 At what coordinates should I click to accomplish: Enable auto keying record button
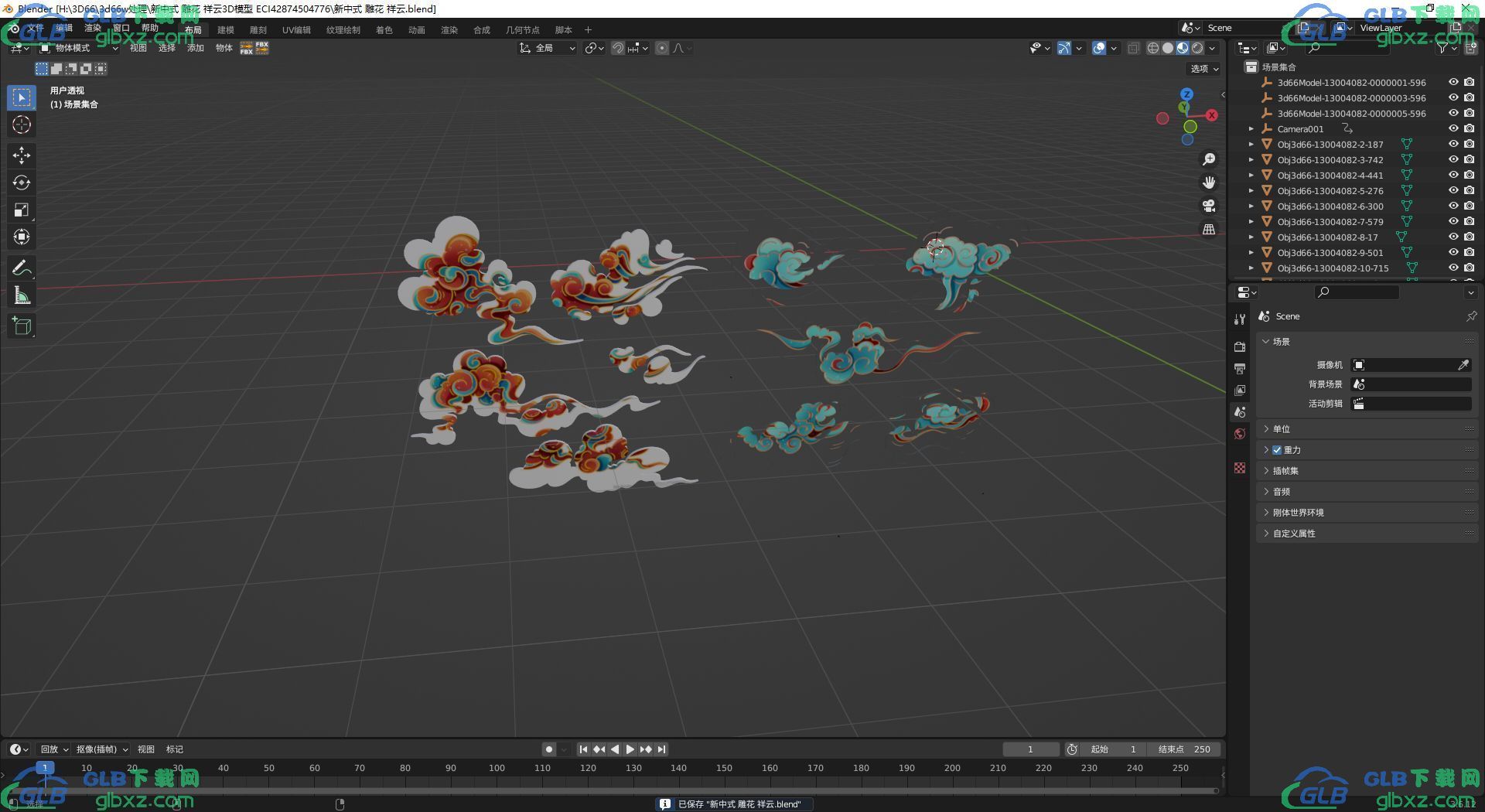[x=549, y=749]
